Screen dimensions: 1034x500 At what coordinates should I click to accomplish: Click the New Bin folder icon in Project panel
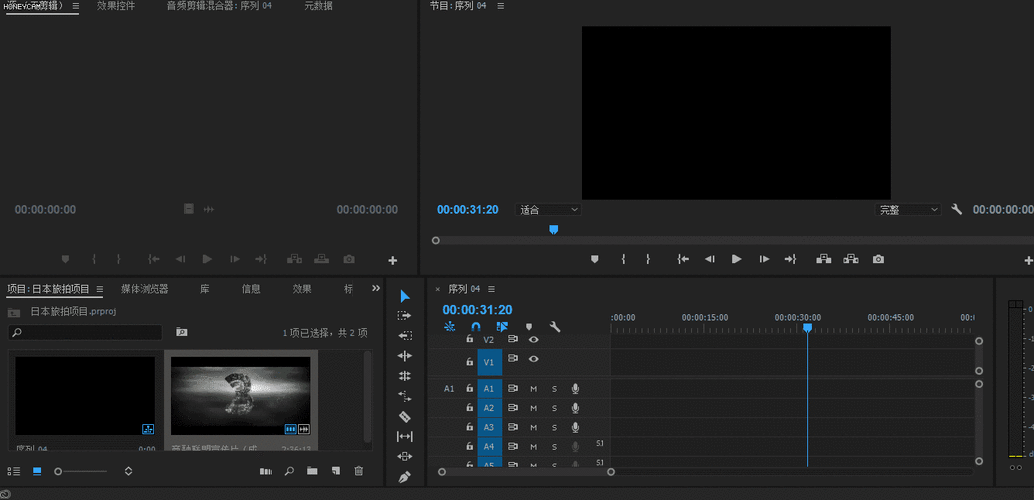pyautogui.click(x=312, y=471)
